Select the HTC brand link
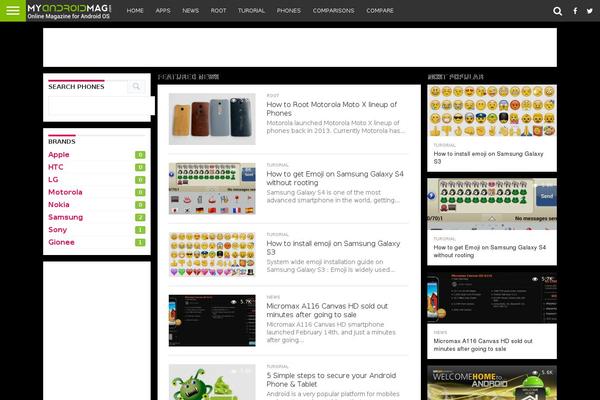 click(56, 167)
